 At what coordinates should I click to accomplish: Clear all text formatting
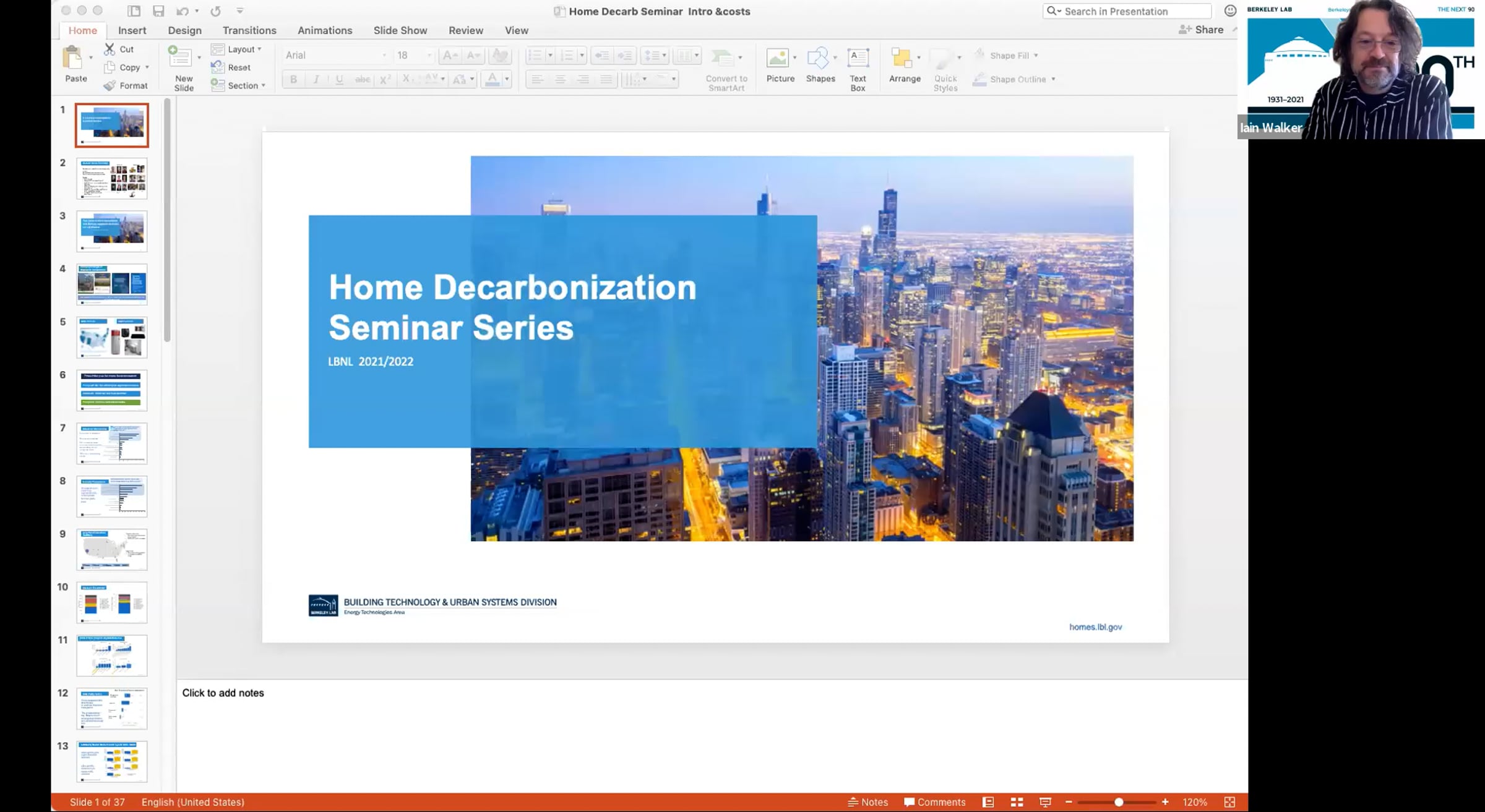(x=499, y=56)
